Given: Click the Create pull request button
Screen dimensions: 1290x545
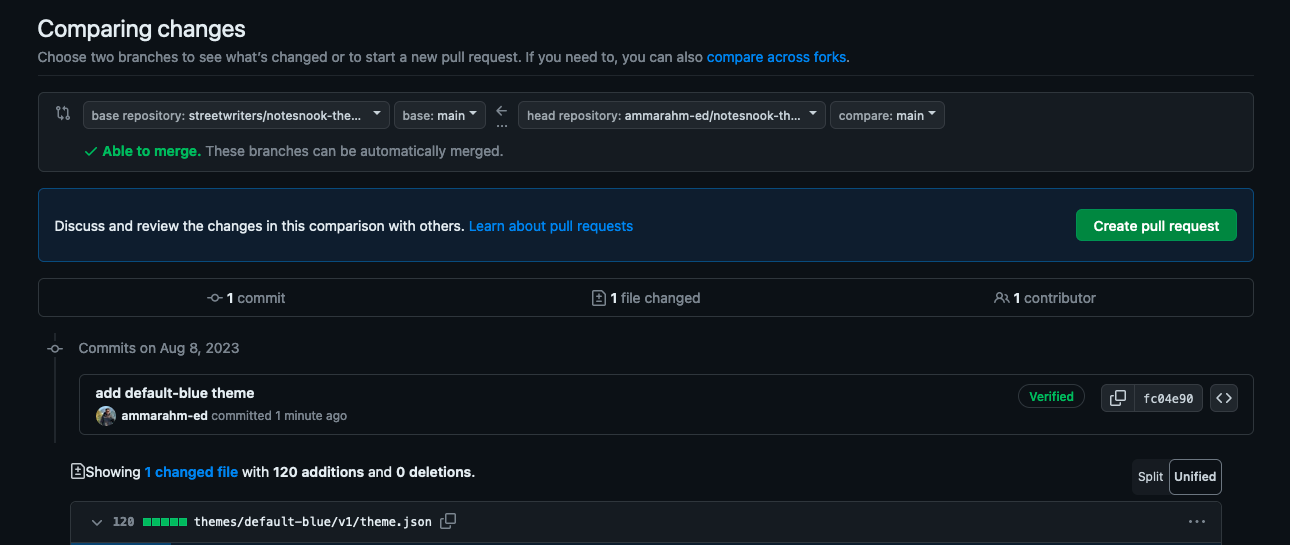Looking at the screenshot, I should coord(1156,226).
